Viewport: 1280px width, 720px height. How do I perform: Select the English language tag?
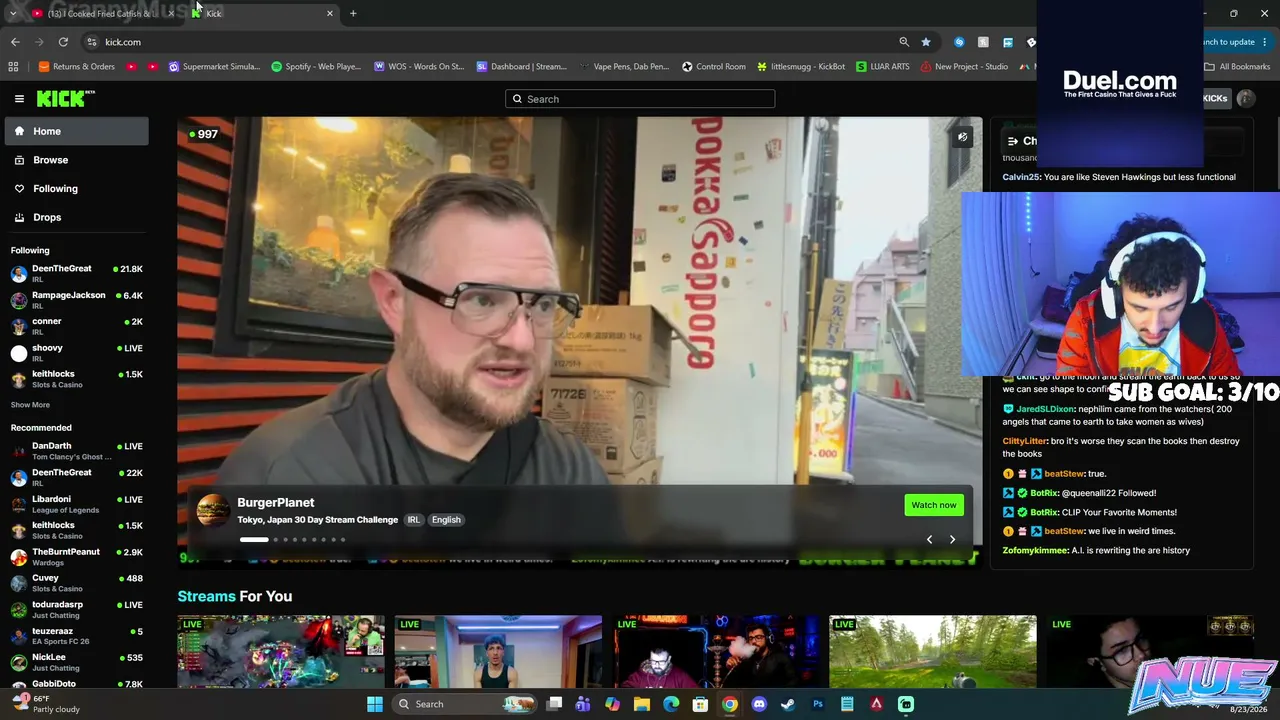point(446,520)
